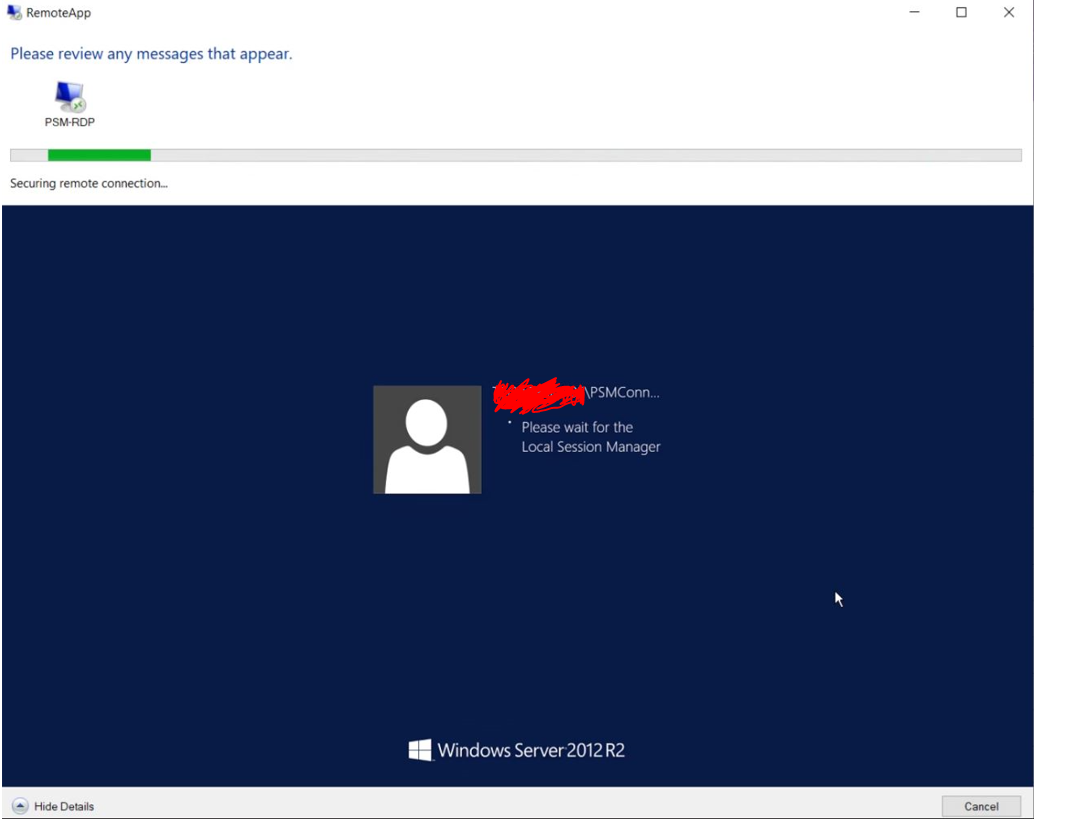1065x825 pixels.
Task: Click the RemoteApp icon in the title bar
Action: pyautogui.click(x=14, y=12)
